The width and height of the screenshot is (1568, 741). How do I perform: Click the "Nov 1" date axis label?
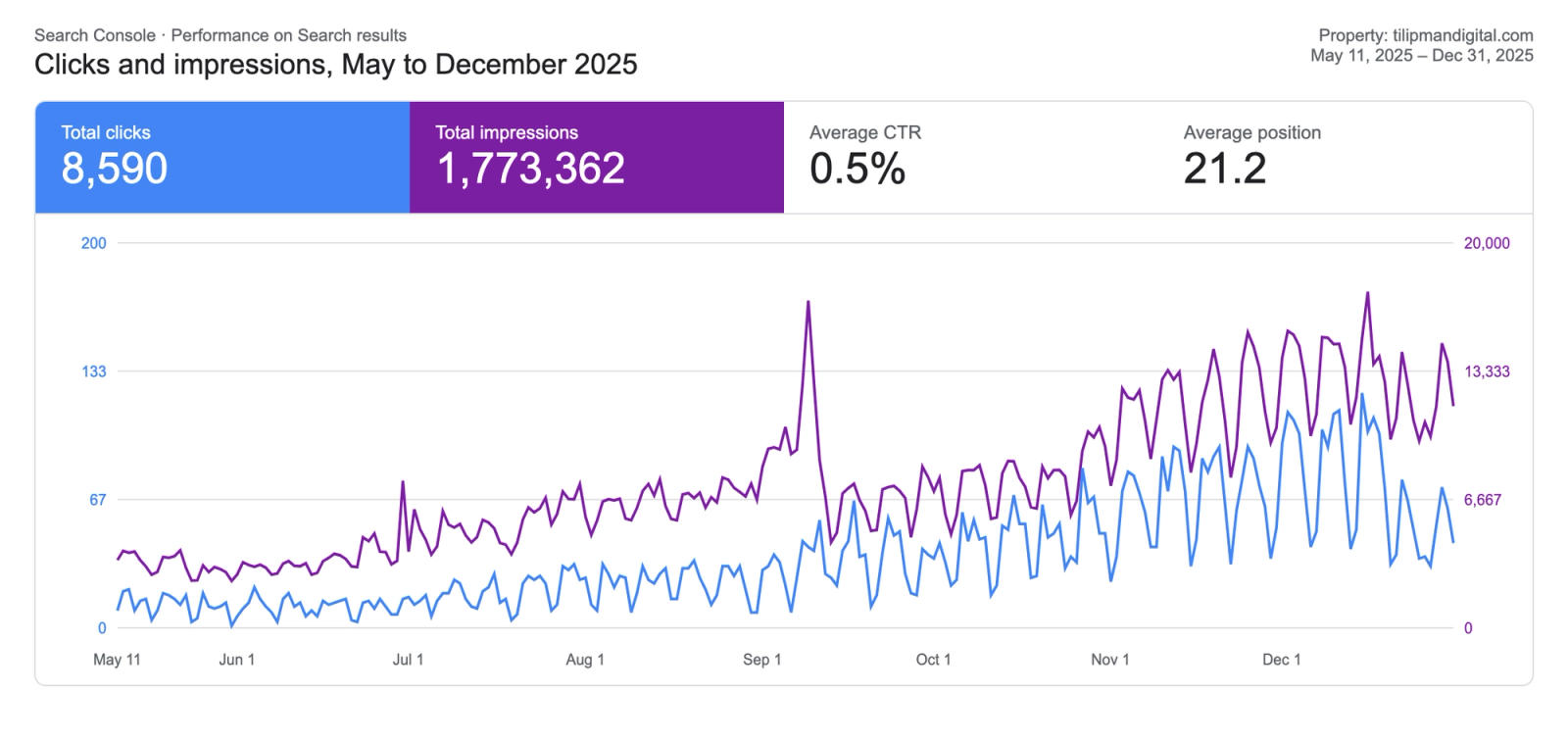tap(1110, 660)
